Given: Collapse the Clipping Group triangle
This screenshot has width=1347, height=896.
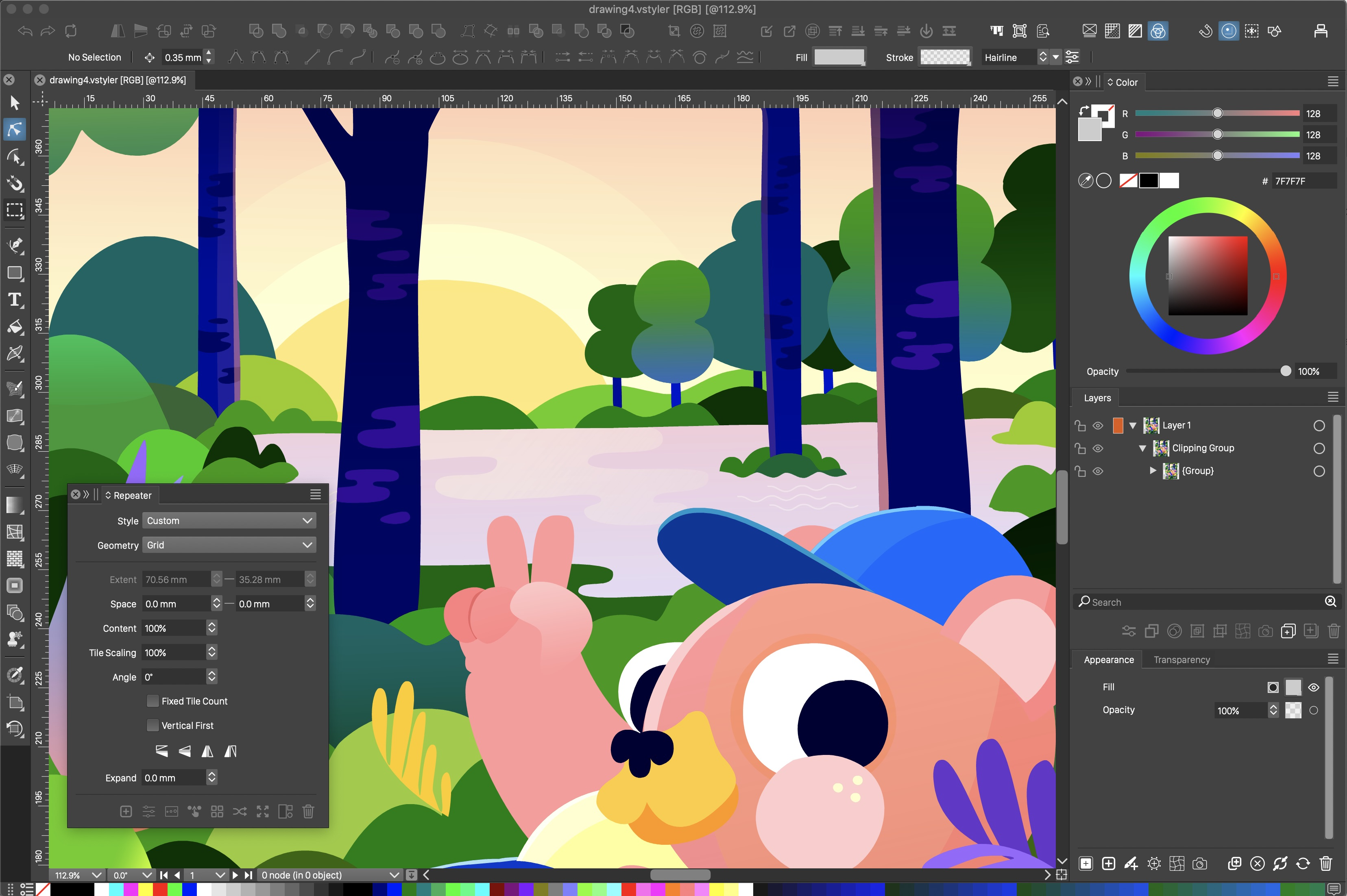Looking at the screenshot, I should click(1142, 448).
